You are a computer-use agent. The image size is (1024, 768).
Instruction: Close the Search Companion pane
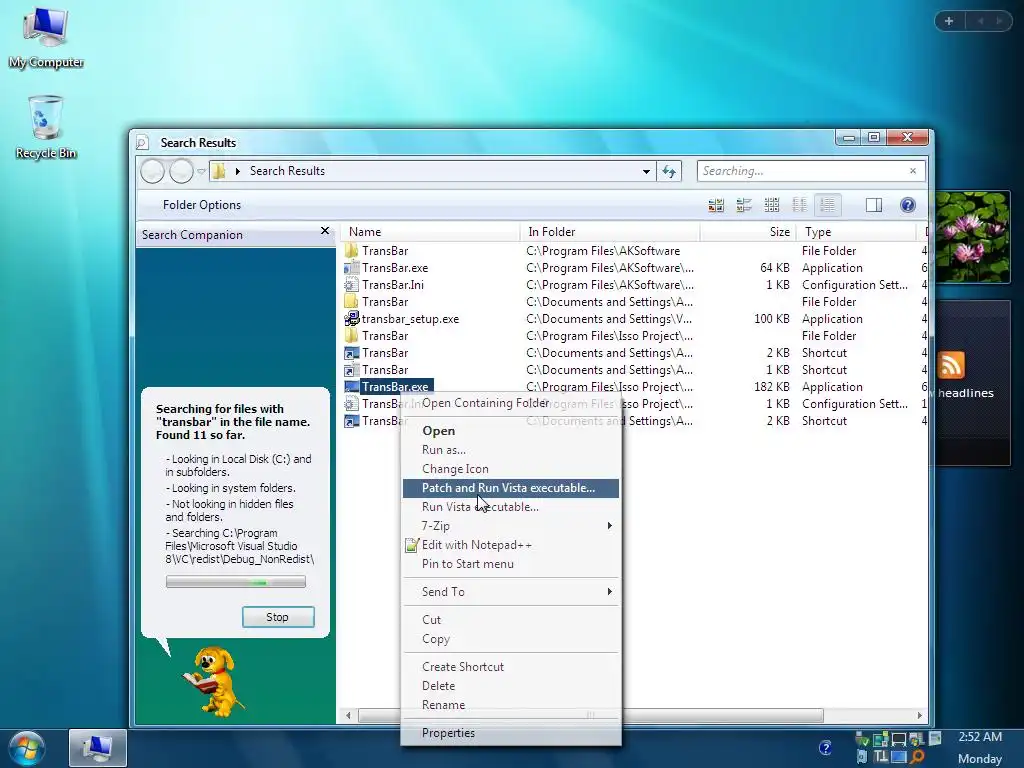click(325, 231)
